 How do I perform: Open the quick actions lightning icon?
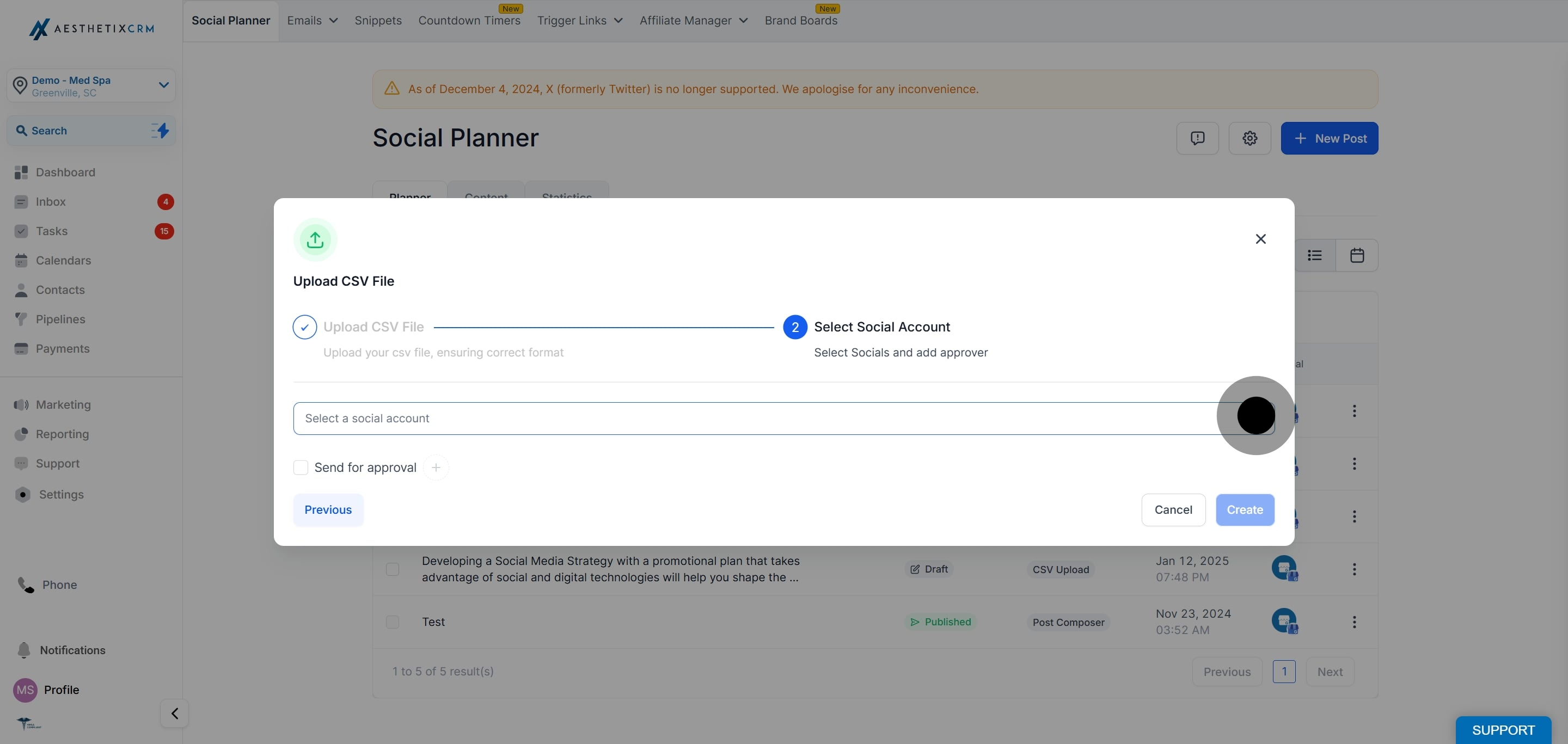[x=160, y=130]
